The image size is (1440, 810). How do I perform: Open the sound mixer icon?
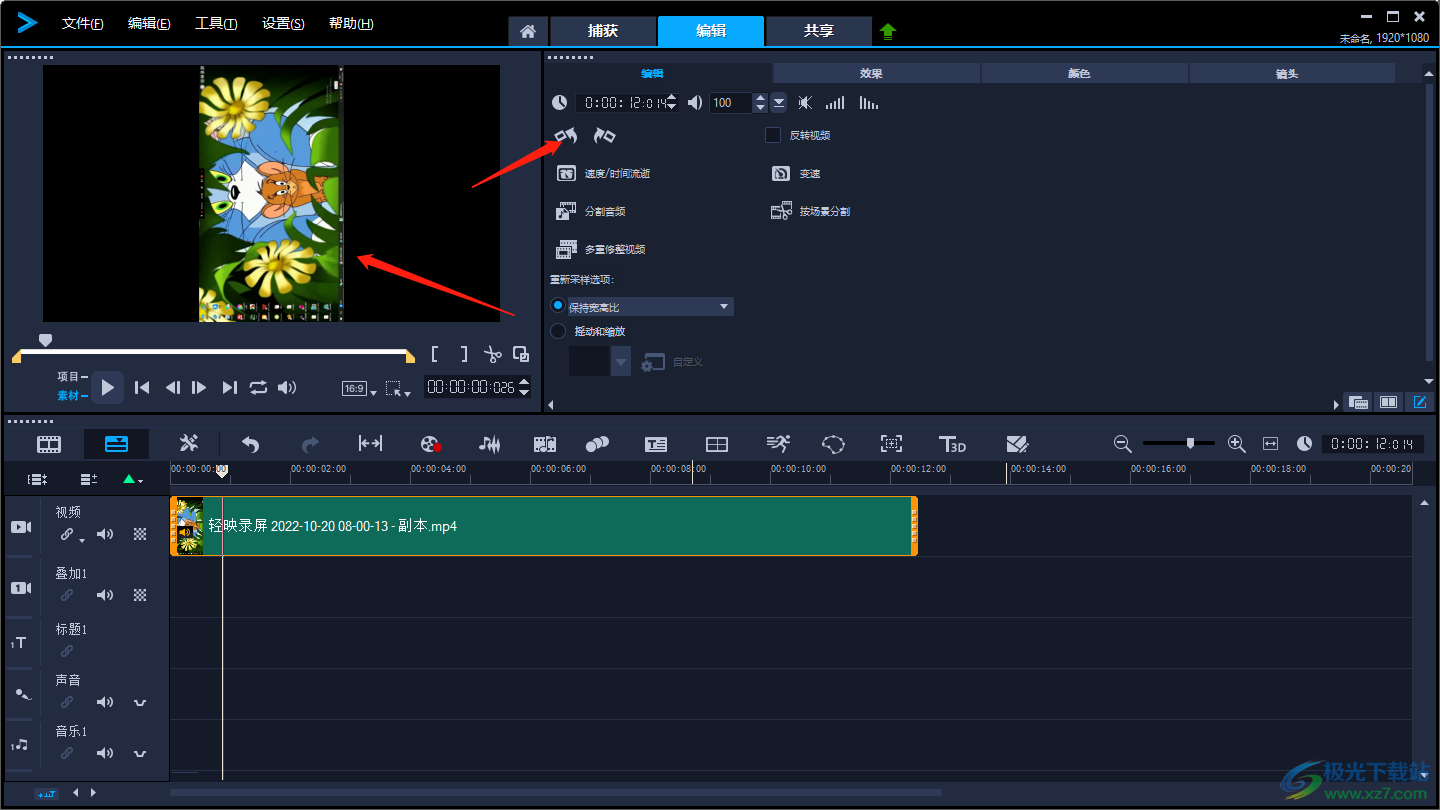[489, 444]
